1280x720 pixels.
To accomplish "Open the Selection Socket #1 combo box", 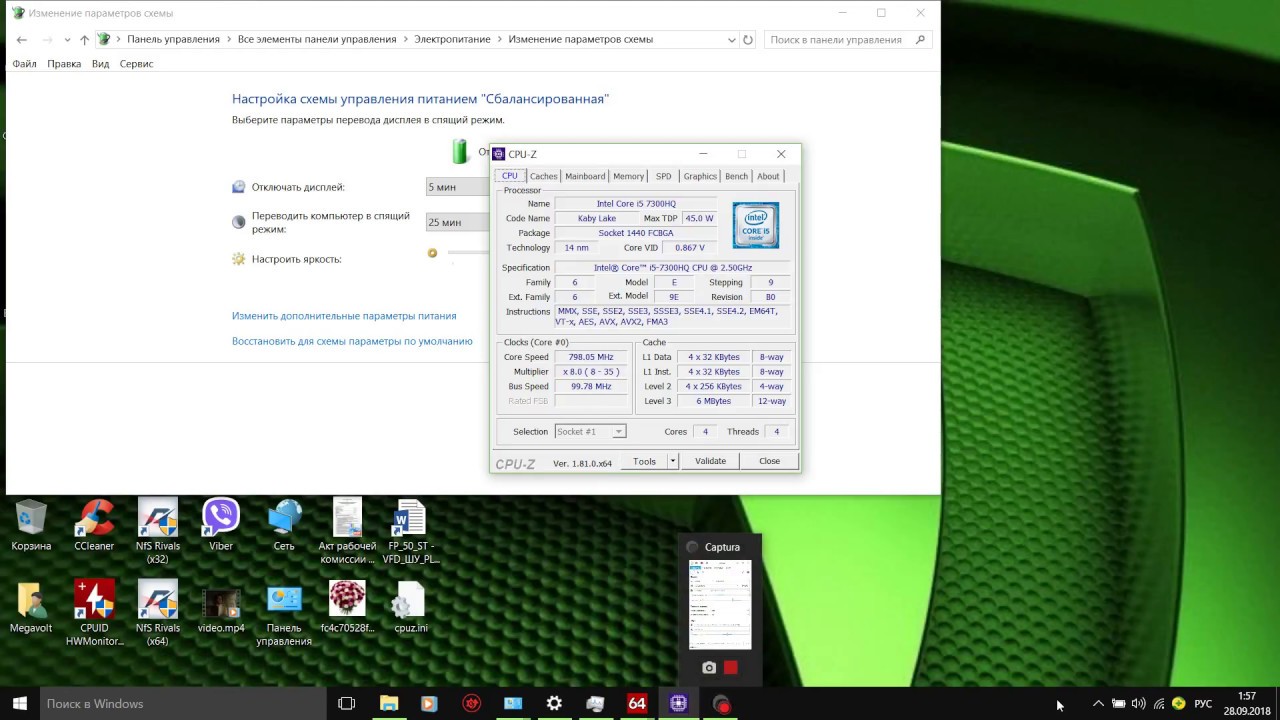I will point(590,432).
